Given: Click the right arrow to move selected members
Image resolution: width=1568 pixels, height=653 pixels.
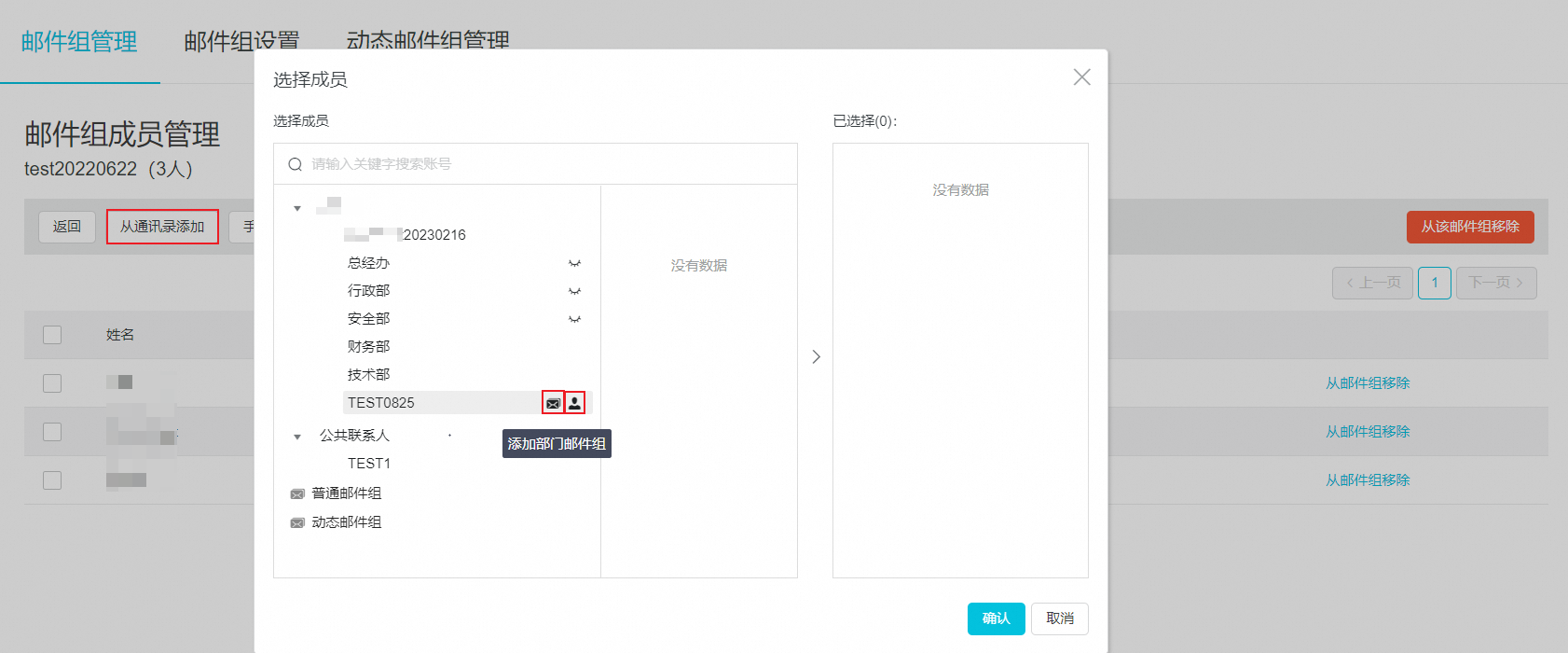Looking at the screenshot, I should click(816, 356).
